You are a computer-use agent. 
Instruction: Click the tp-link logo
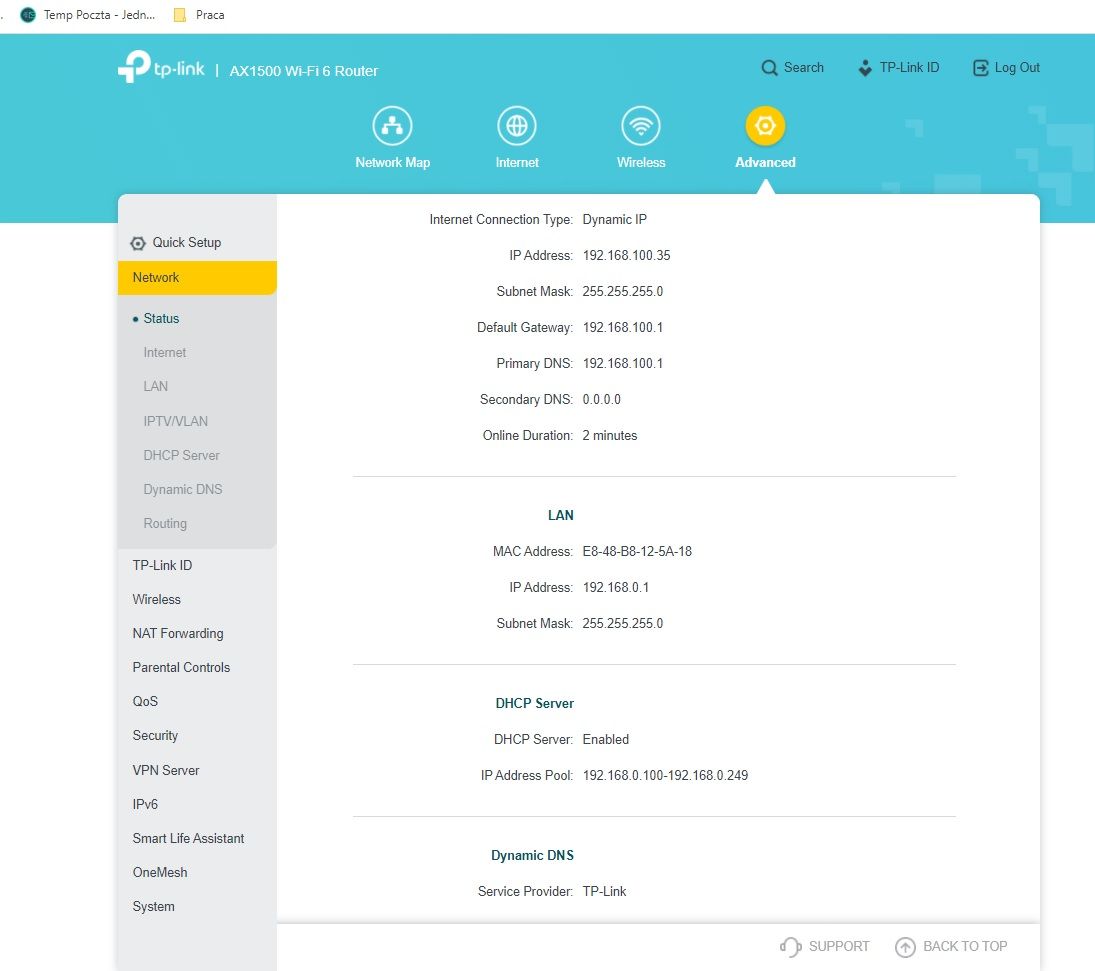161,67
